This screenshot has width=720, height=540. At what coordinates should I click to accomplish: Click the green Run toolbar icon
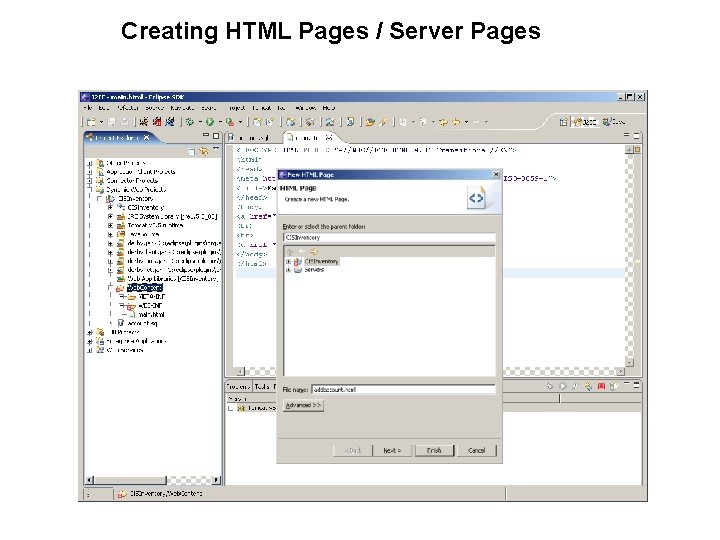210,122
